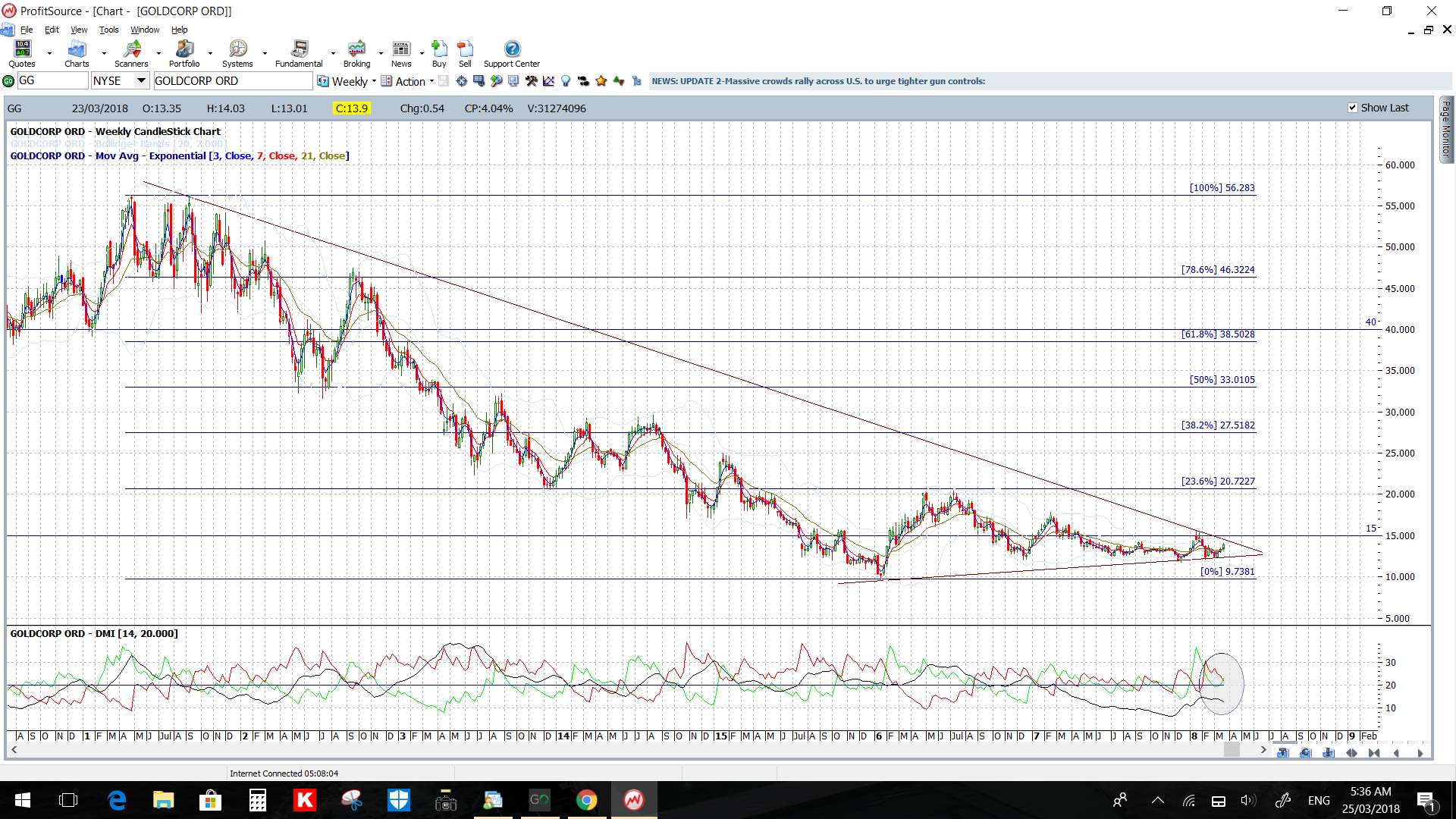Click the highlighted close value C:13.9

pos(351,108)
